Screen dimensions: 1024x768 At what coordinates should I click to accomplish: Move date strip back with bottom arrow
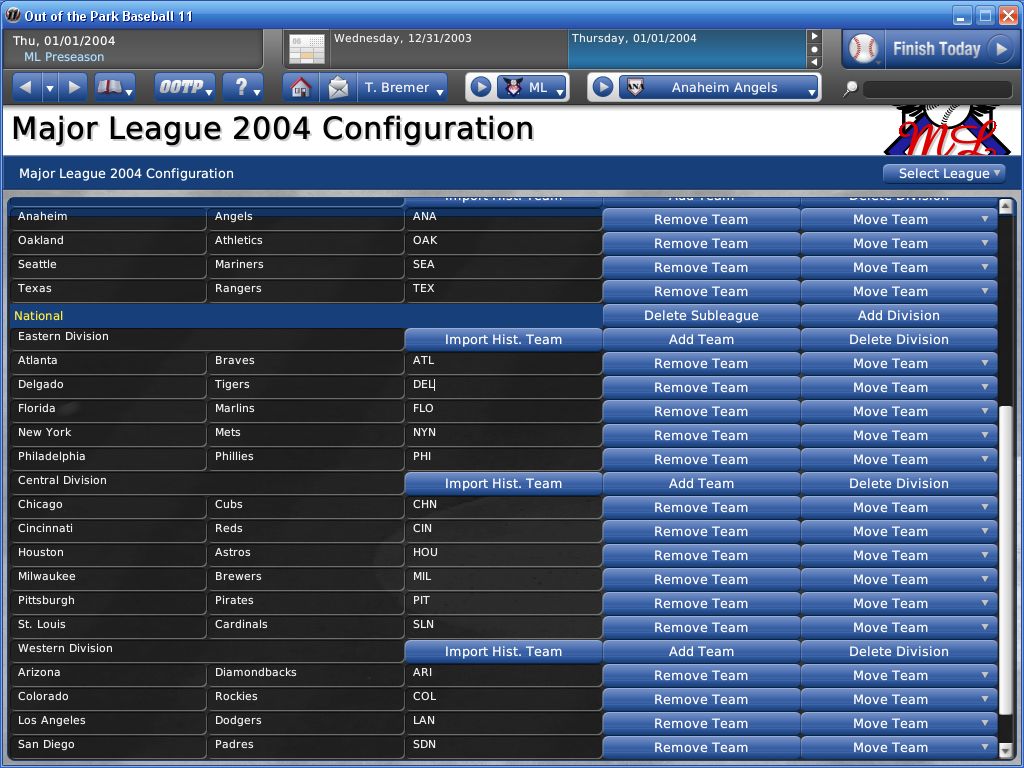tap(814, 62)
